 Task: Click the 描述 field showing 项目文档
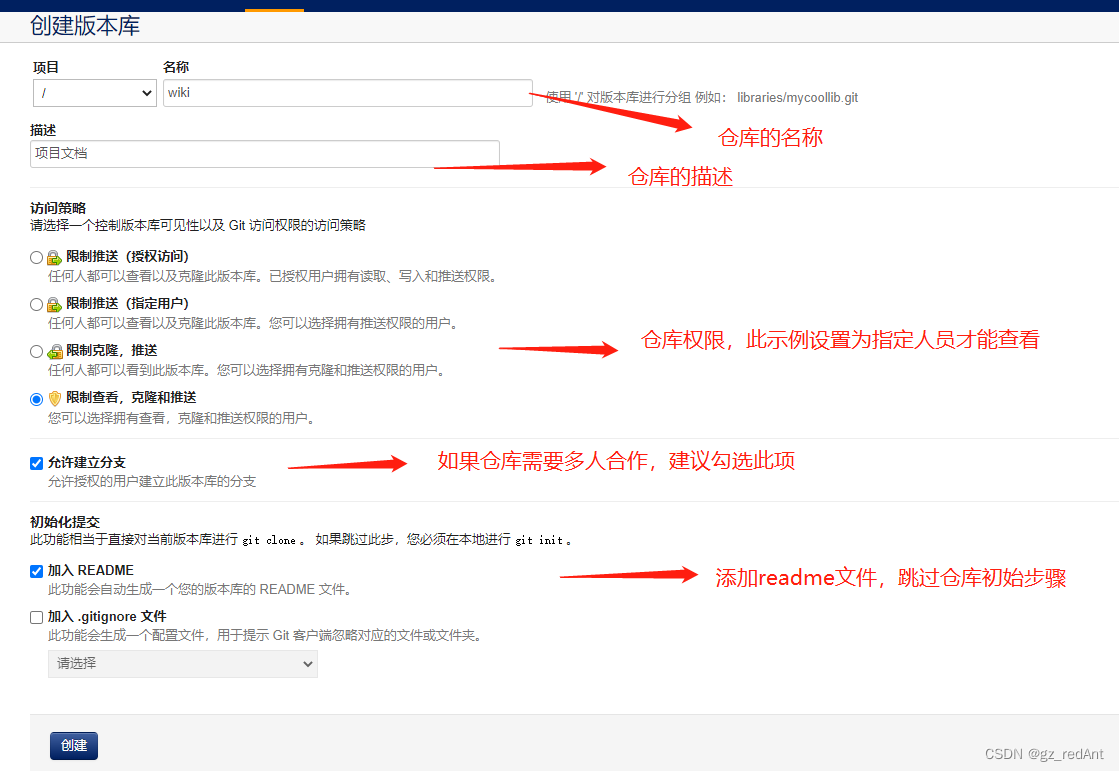(265, 153)
